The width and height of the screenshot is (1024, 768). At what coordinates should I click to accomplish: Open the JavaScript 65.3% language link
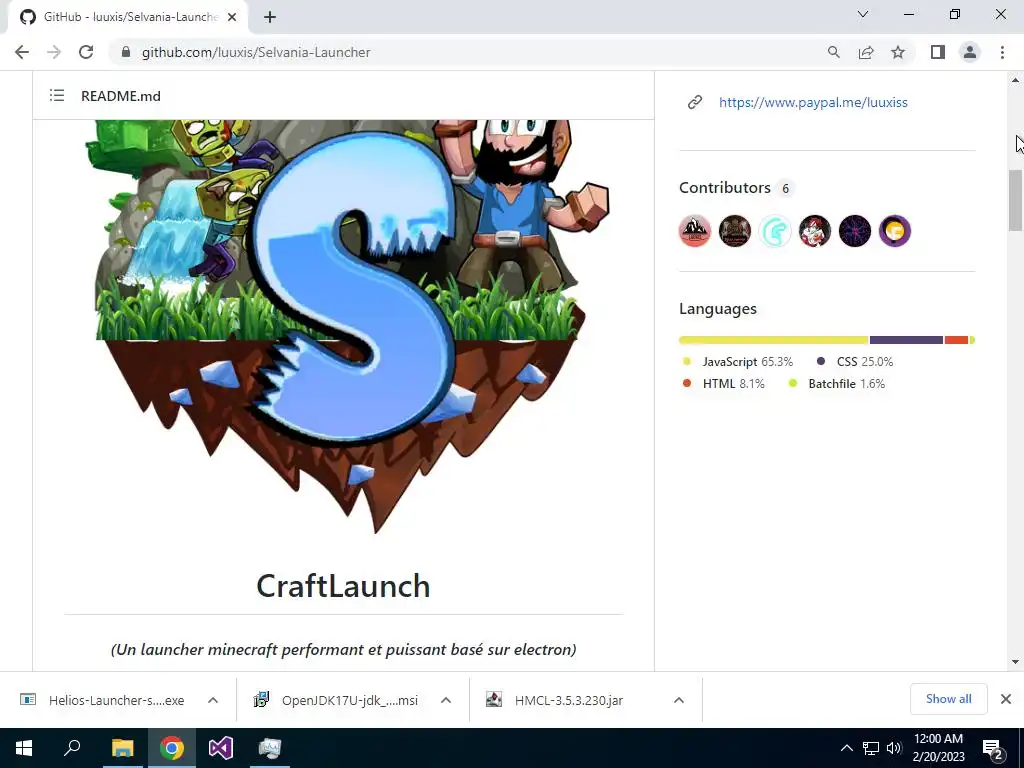(x=738, y=362)
